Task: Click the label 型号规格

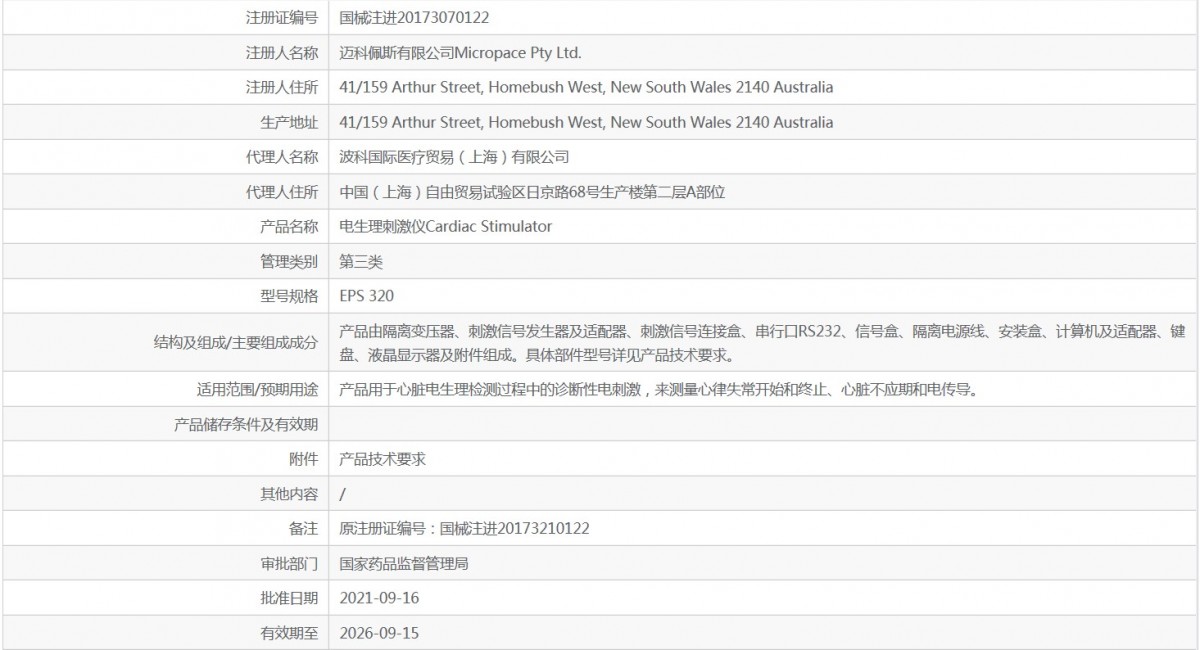Action: coord(289,296)
